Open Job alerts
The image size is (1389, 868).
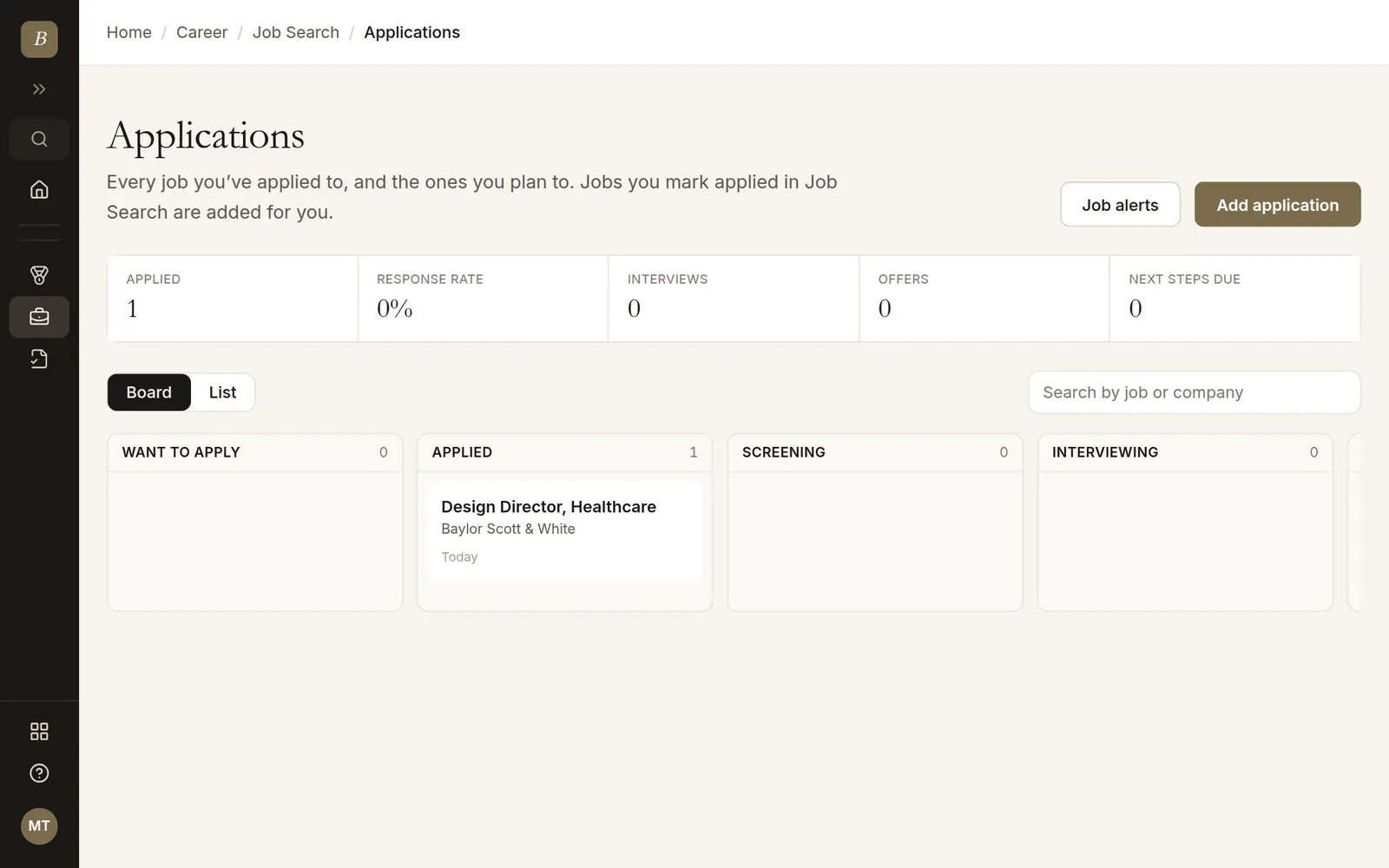1120,205
